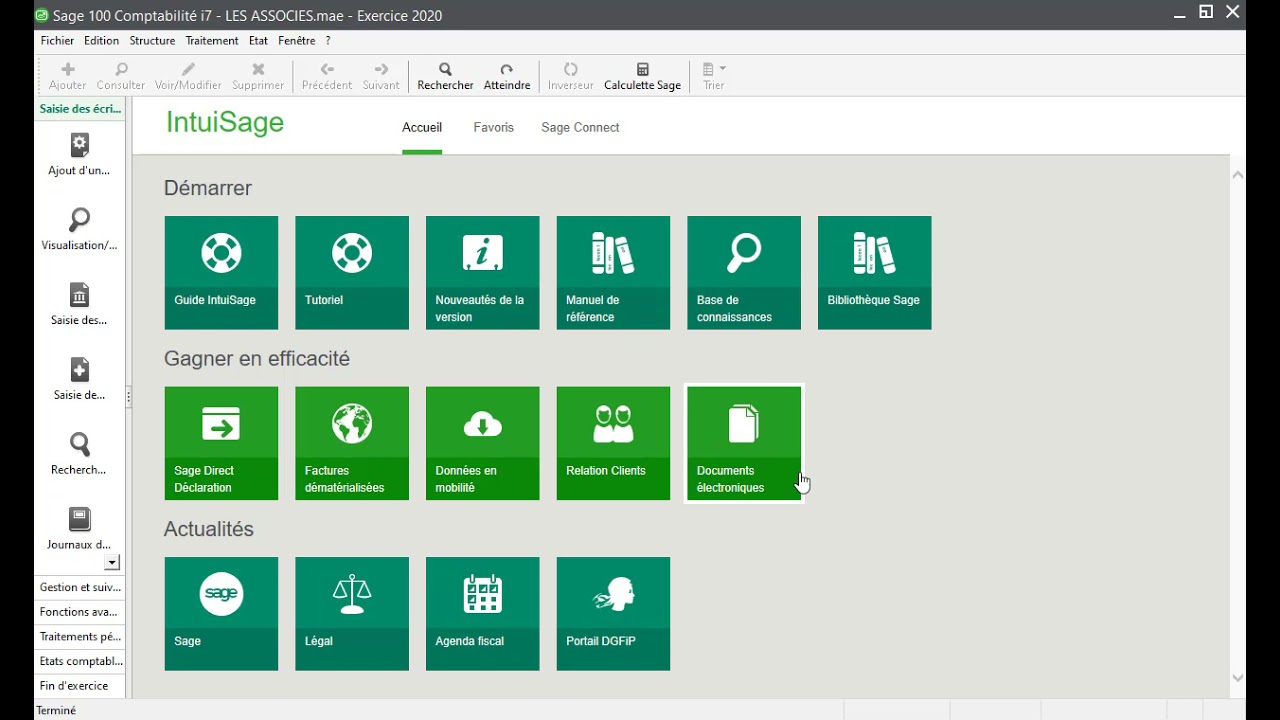
Task: Open the Sage news tile
Action: coord(221,614)
